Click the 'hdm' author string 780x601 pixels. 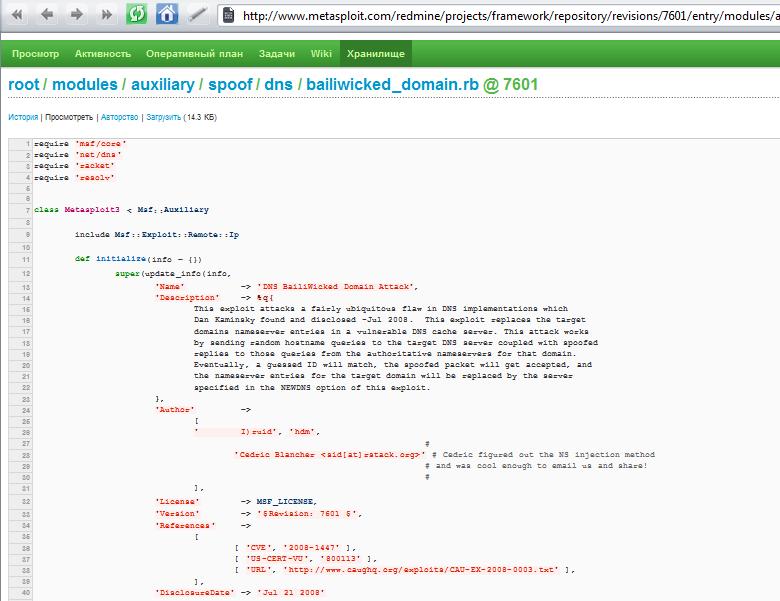point(302,432)
